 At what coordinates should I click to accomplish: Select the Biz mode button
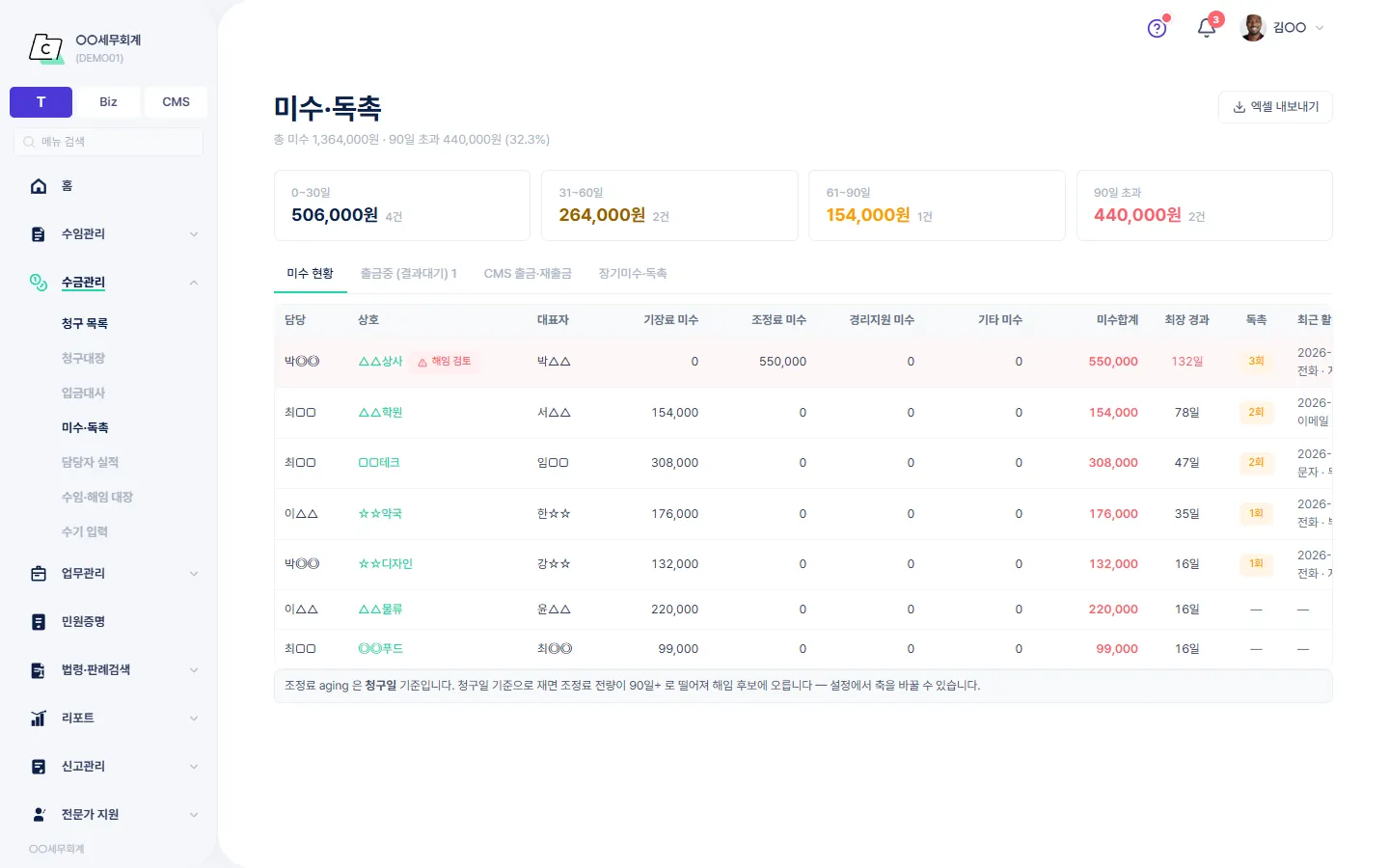pyautogui.click(x=108, y=102)
